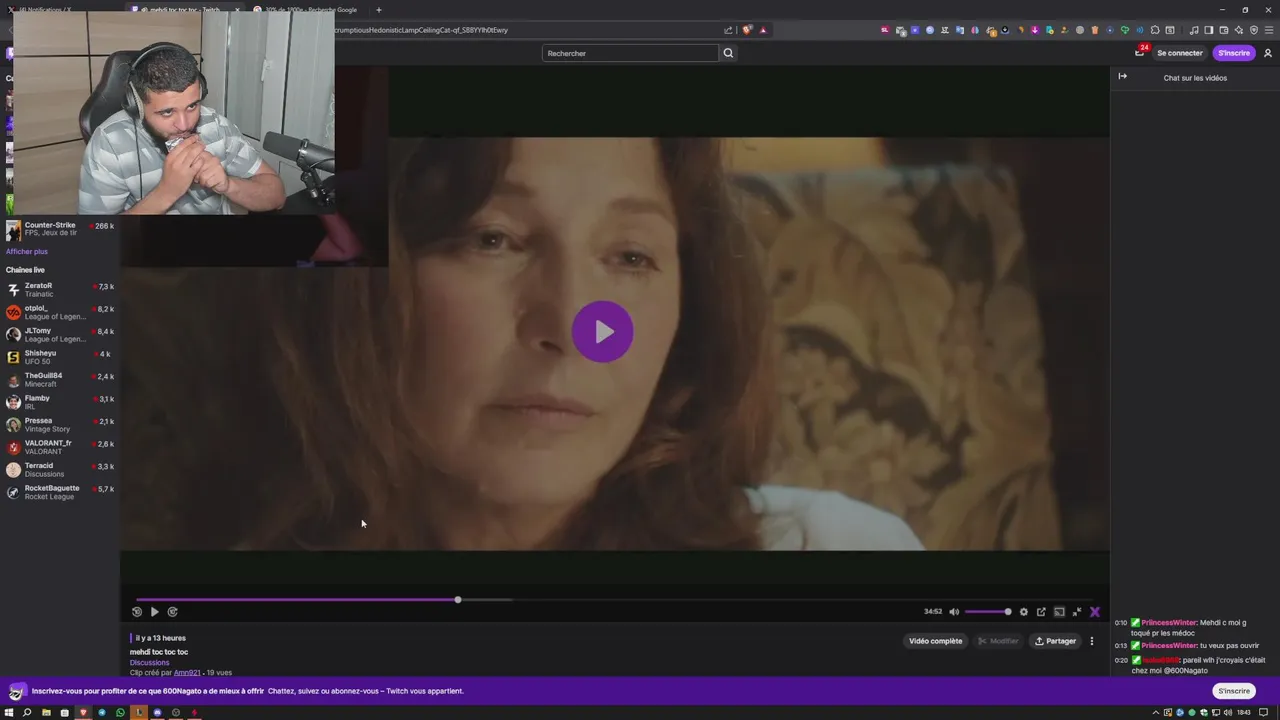The height and width of the screenshot is (720, 1280).
Task: Open the user account menu icon
Action: tap(1268, 53)
